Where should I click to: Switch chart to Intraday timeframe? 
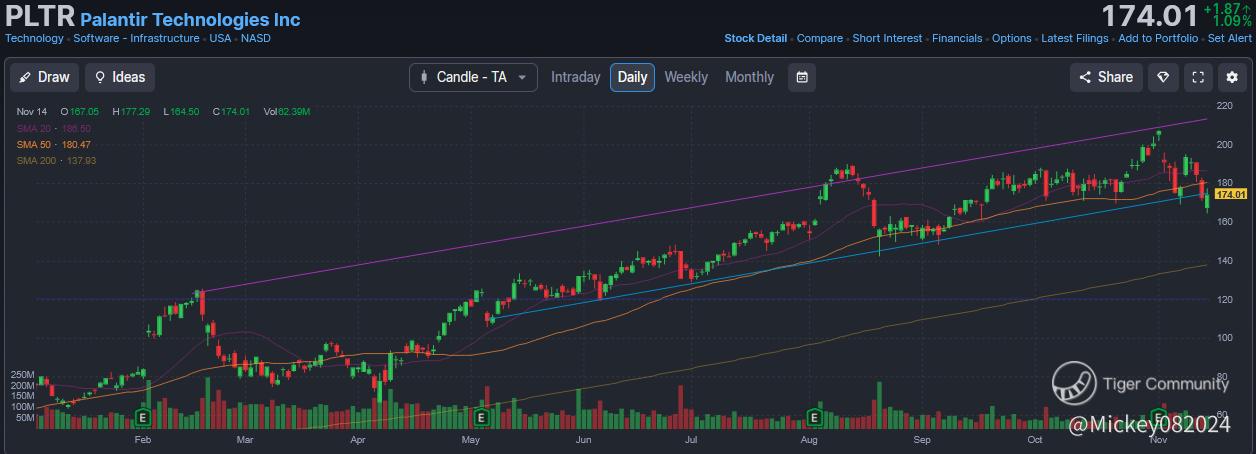click(576, 77)
